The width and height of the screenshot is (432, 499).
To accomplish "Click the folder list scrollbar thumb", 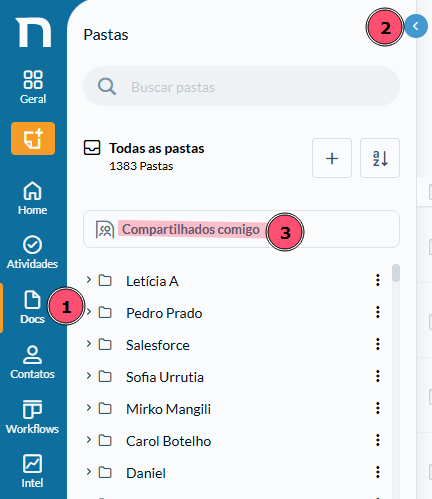I will (396, 273).
